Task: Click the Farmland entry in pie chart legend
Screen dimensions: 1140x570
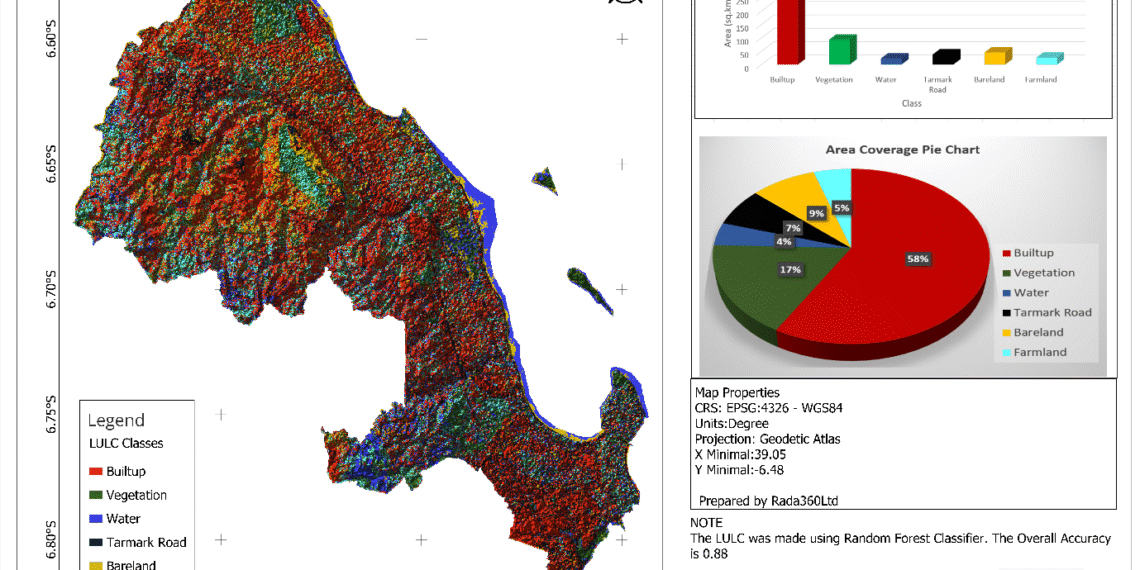Action: (1040, 352)
